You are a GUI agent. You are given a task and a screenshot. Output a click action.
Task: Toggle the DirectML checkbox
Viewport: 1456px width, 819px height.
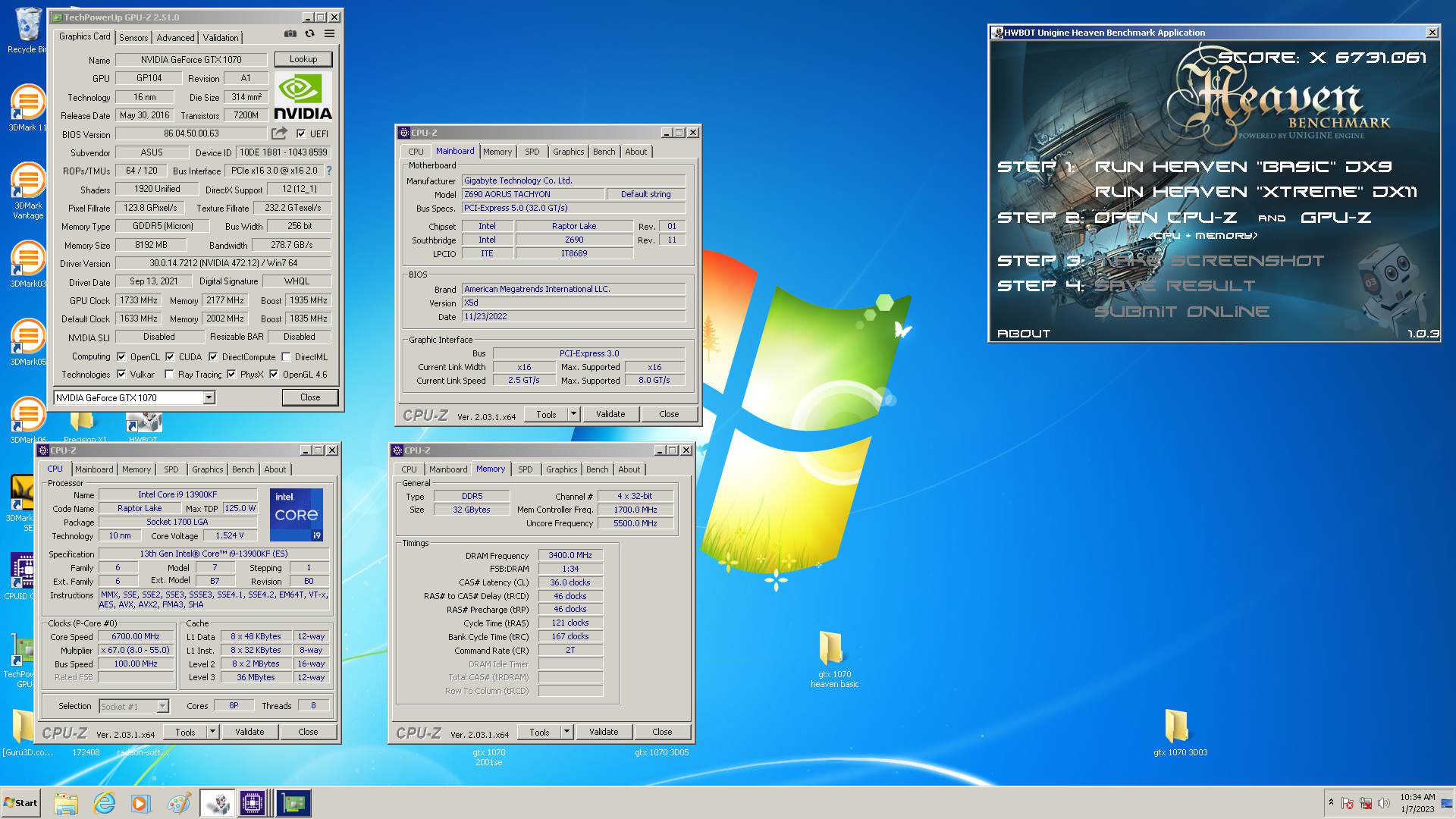tap(286, 356)
